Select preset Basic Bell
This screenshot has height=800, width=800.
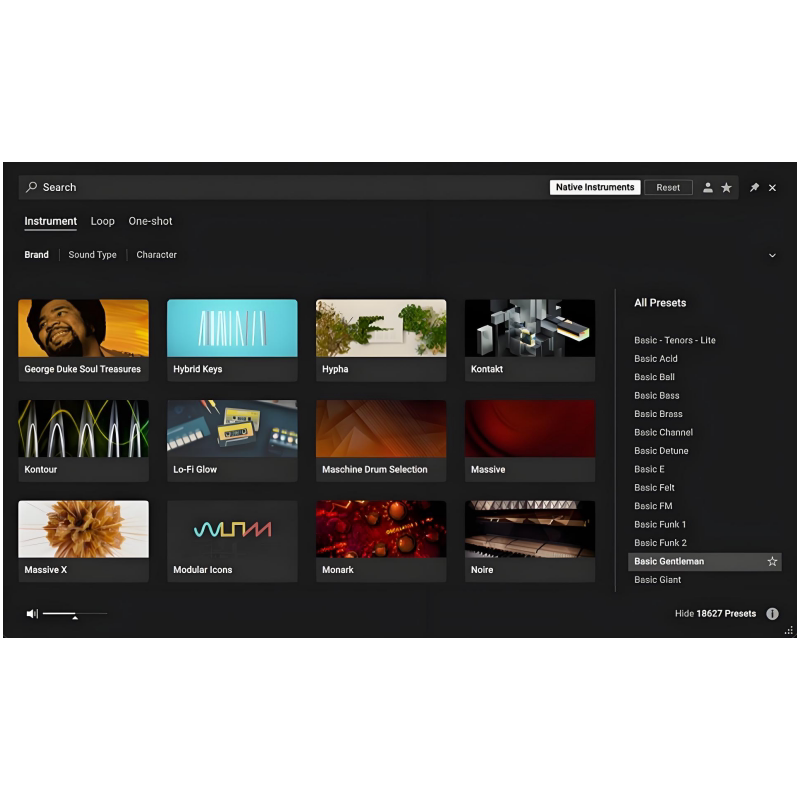[x=654, y=377]
